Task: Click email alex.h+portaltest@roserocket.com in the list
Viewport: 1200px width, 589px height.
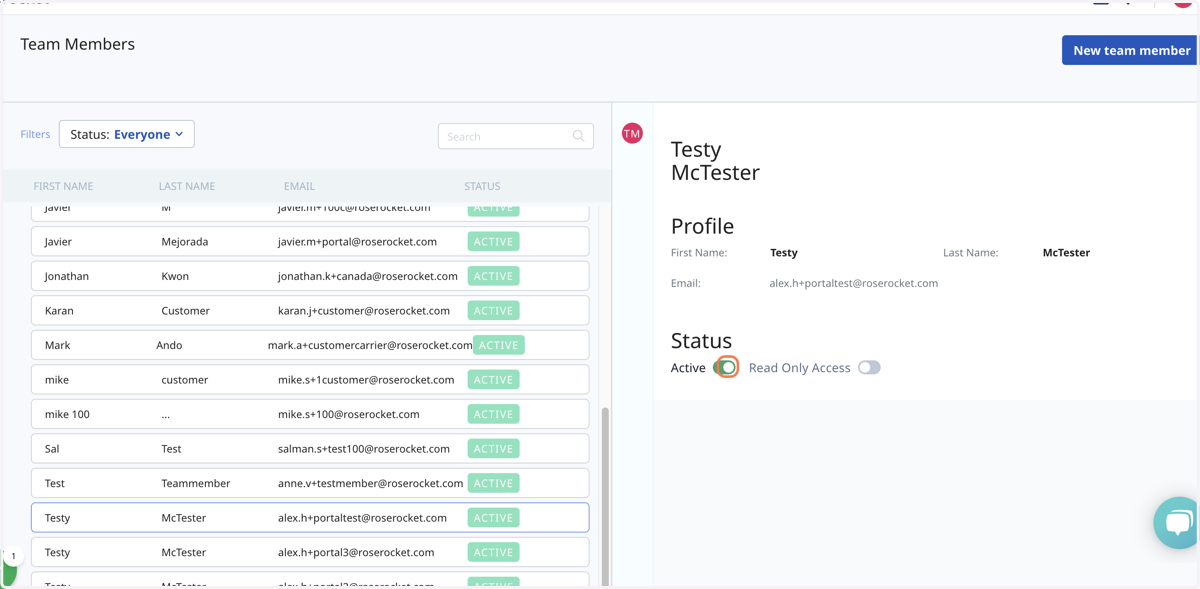Action: 362,518
